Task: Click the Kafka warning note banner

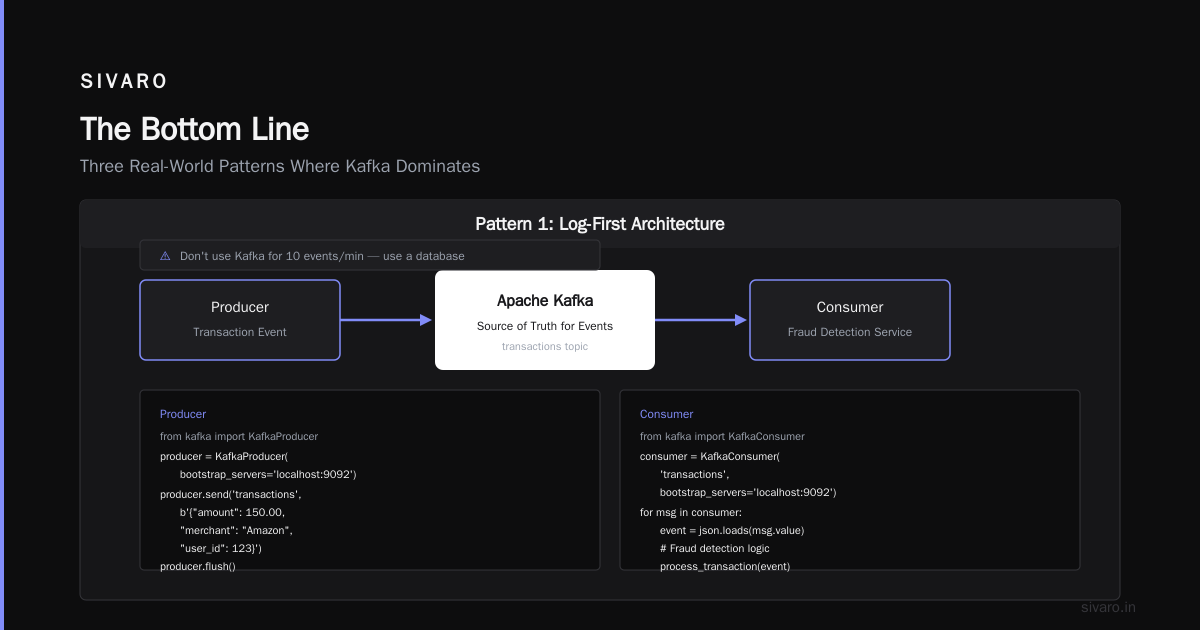Action: click(370, 256)
